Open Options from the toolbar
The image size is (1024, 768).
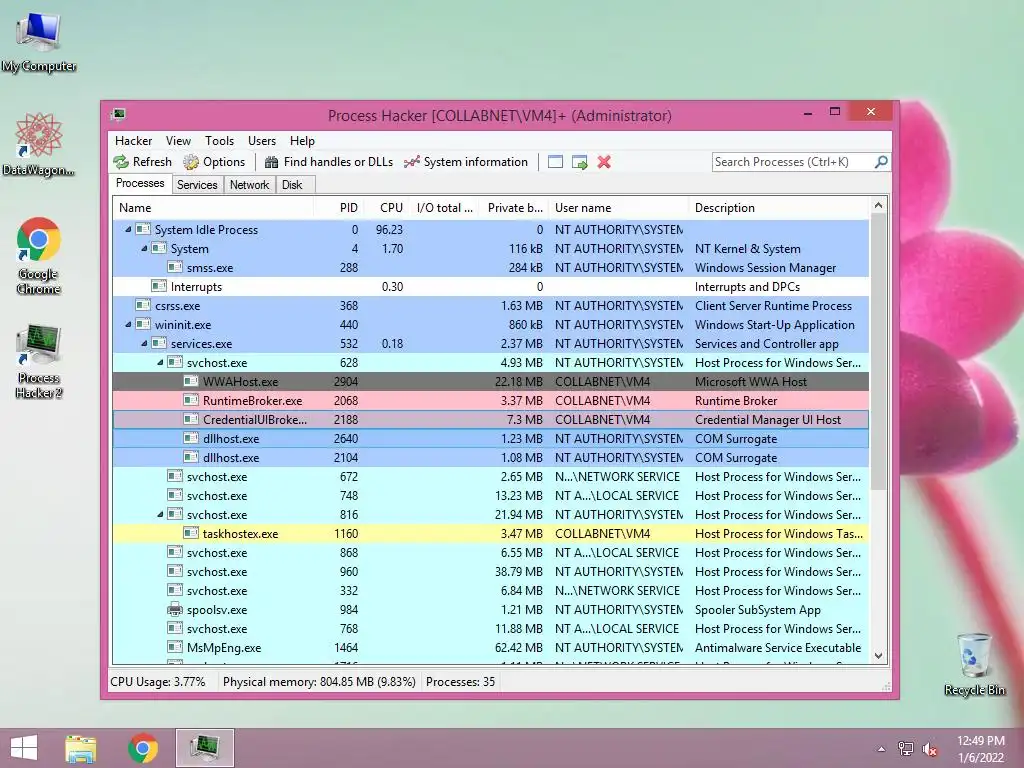214,162
